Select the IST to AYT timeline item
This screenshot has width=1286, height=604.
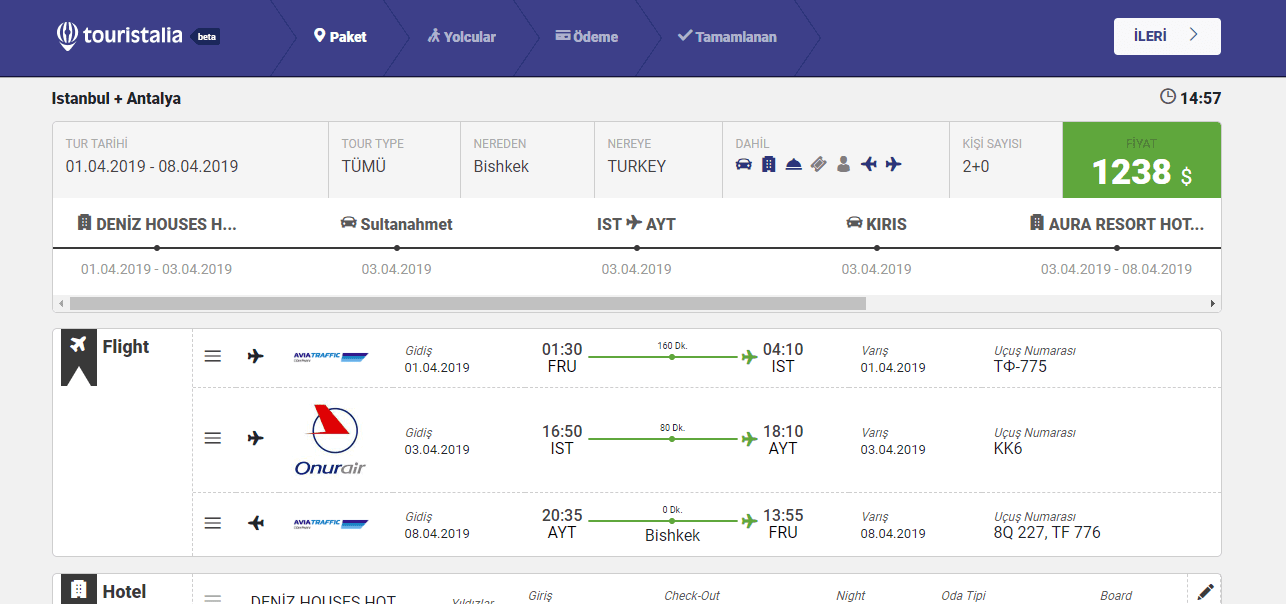(x=636, y=225)
